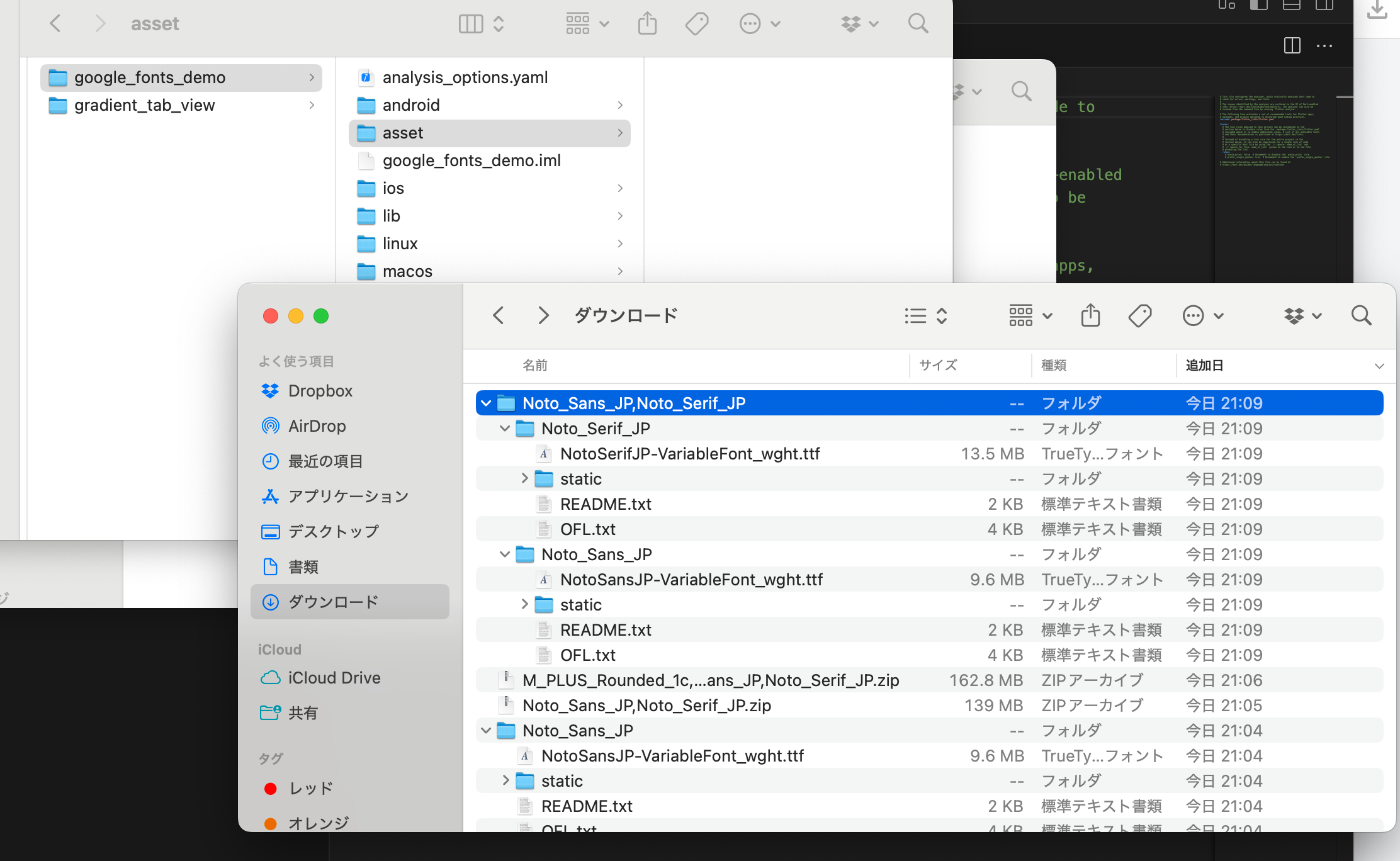
Task: Open group-by options in ダウンロード window toolbar
Action: pyautogui.click(x=1031, y=316)
